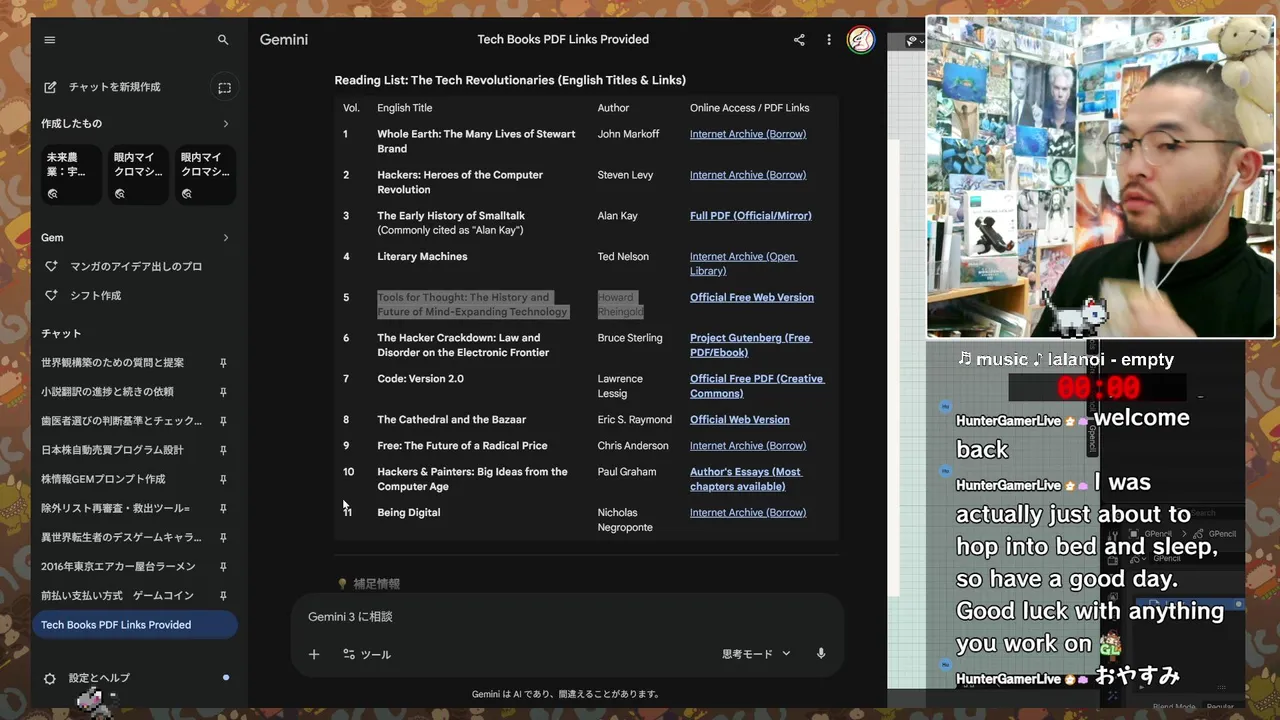Click the microphone voice input icon
This screenshot has width=1280, height=720.
[821, 654]
